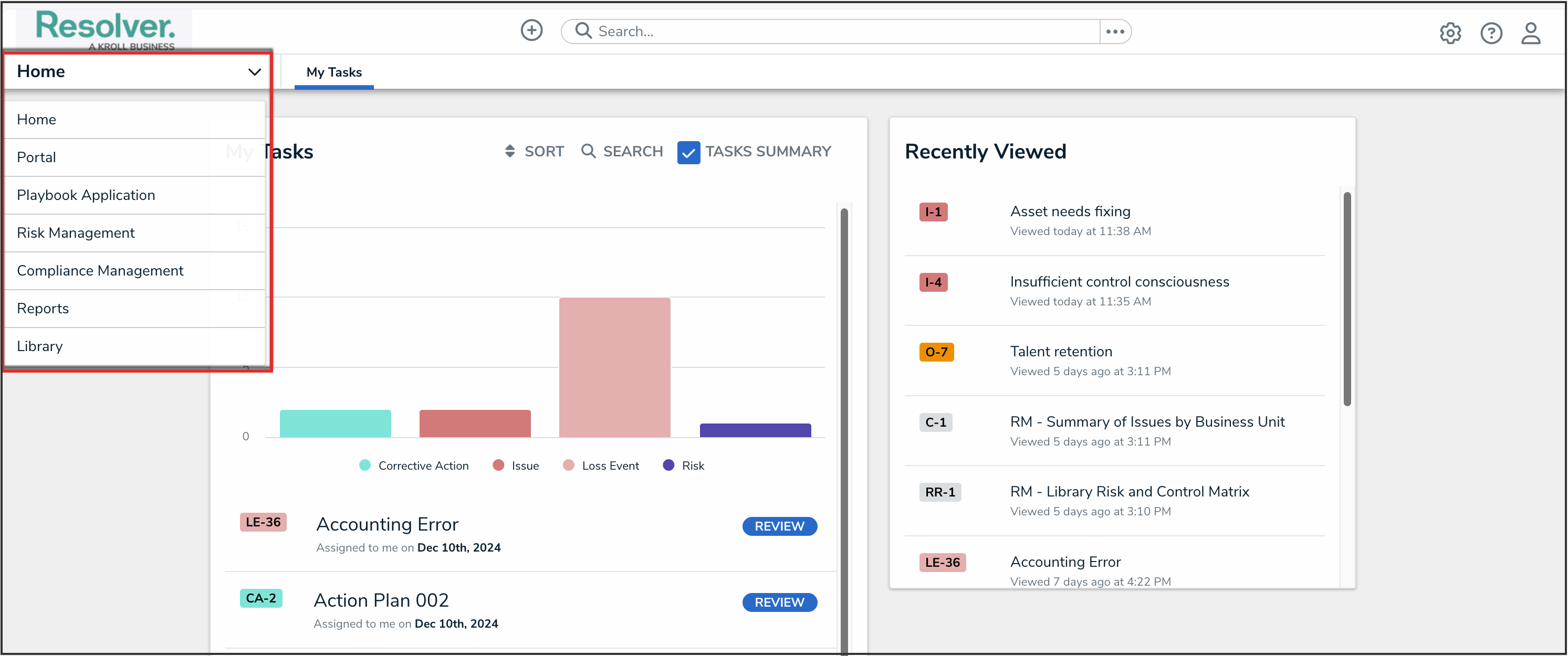Switch to the My Tasks tab
1568x656 pixels.
pos(333,72)
